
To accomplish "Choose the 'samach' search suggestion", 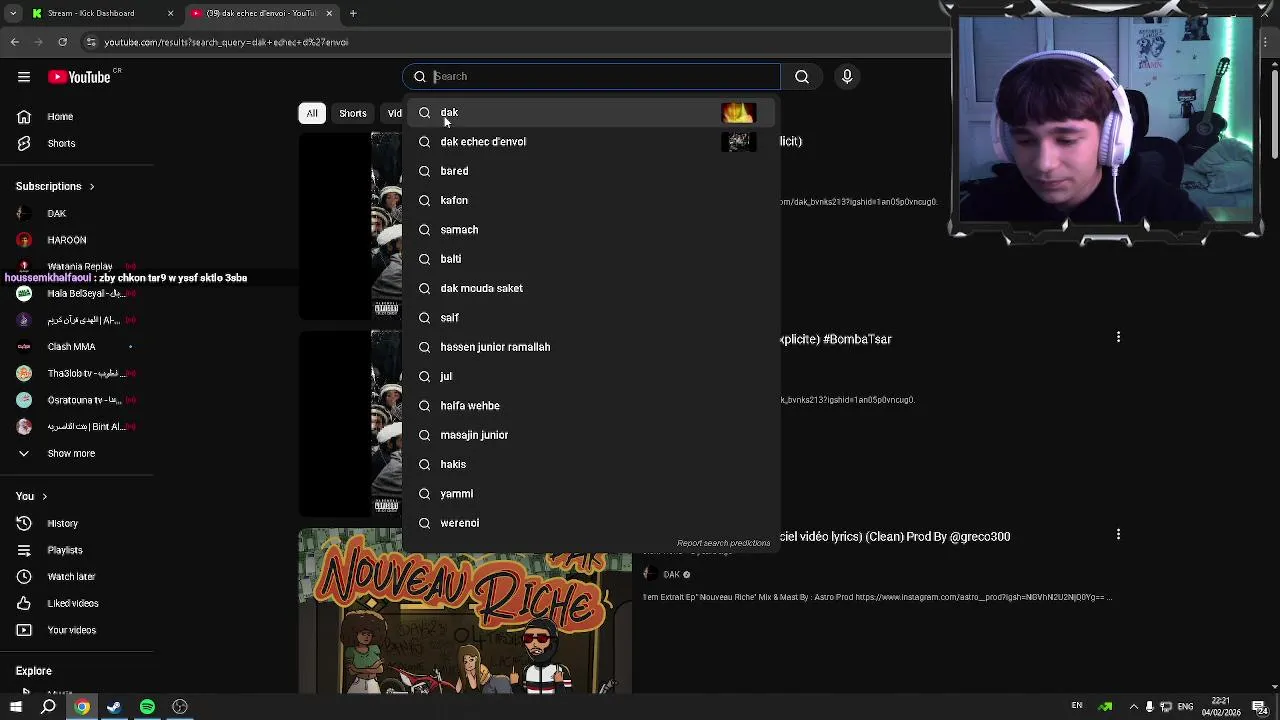I will pyautogui.click(x=590, y=229).
